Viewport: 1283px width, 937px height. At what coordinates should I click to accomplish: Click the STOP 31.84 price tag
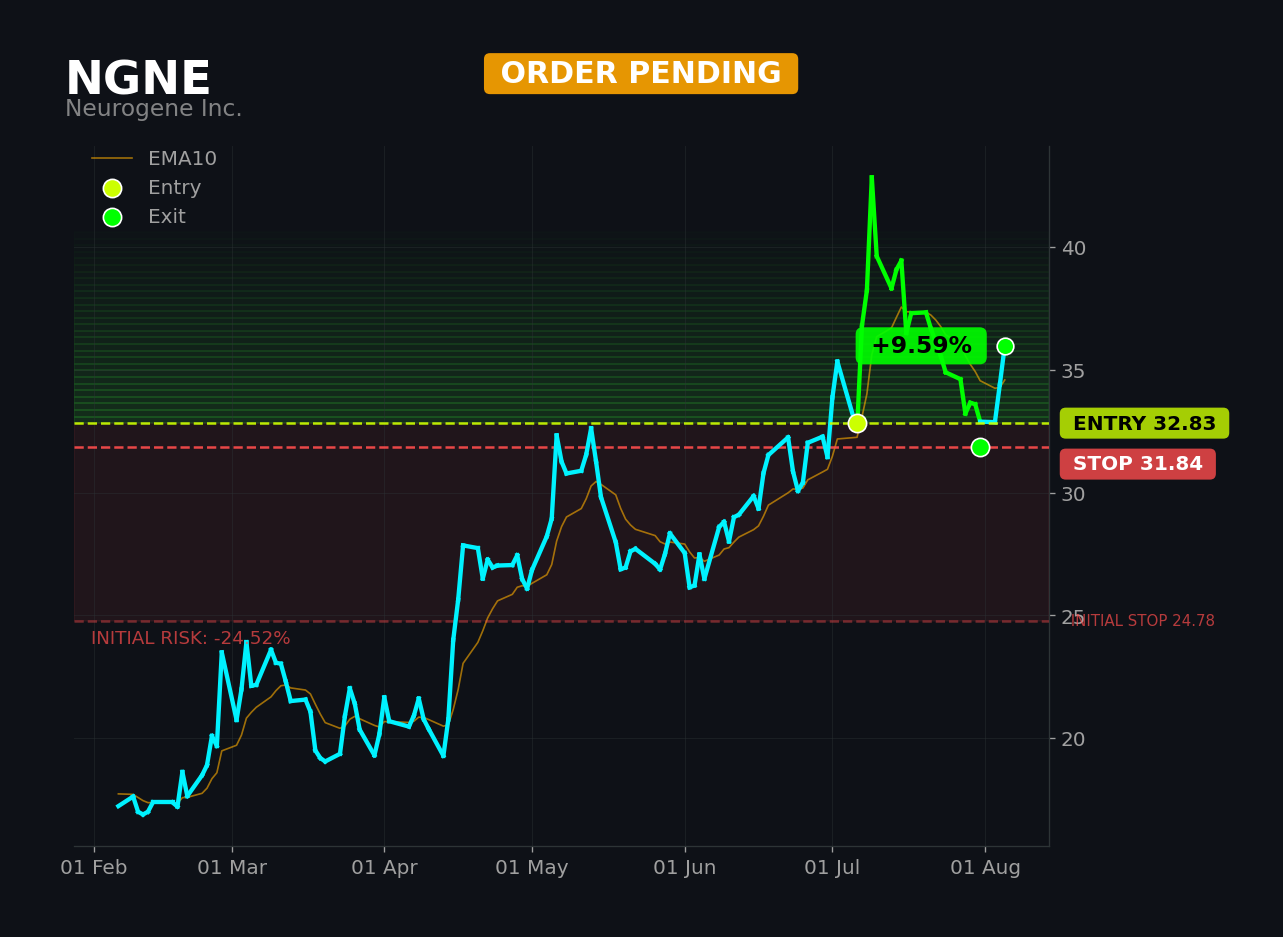pyautogui.click(x=1138, y=464)
